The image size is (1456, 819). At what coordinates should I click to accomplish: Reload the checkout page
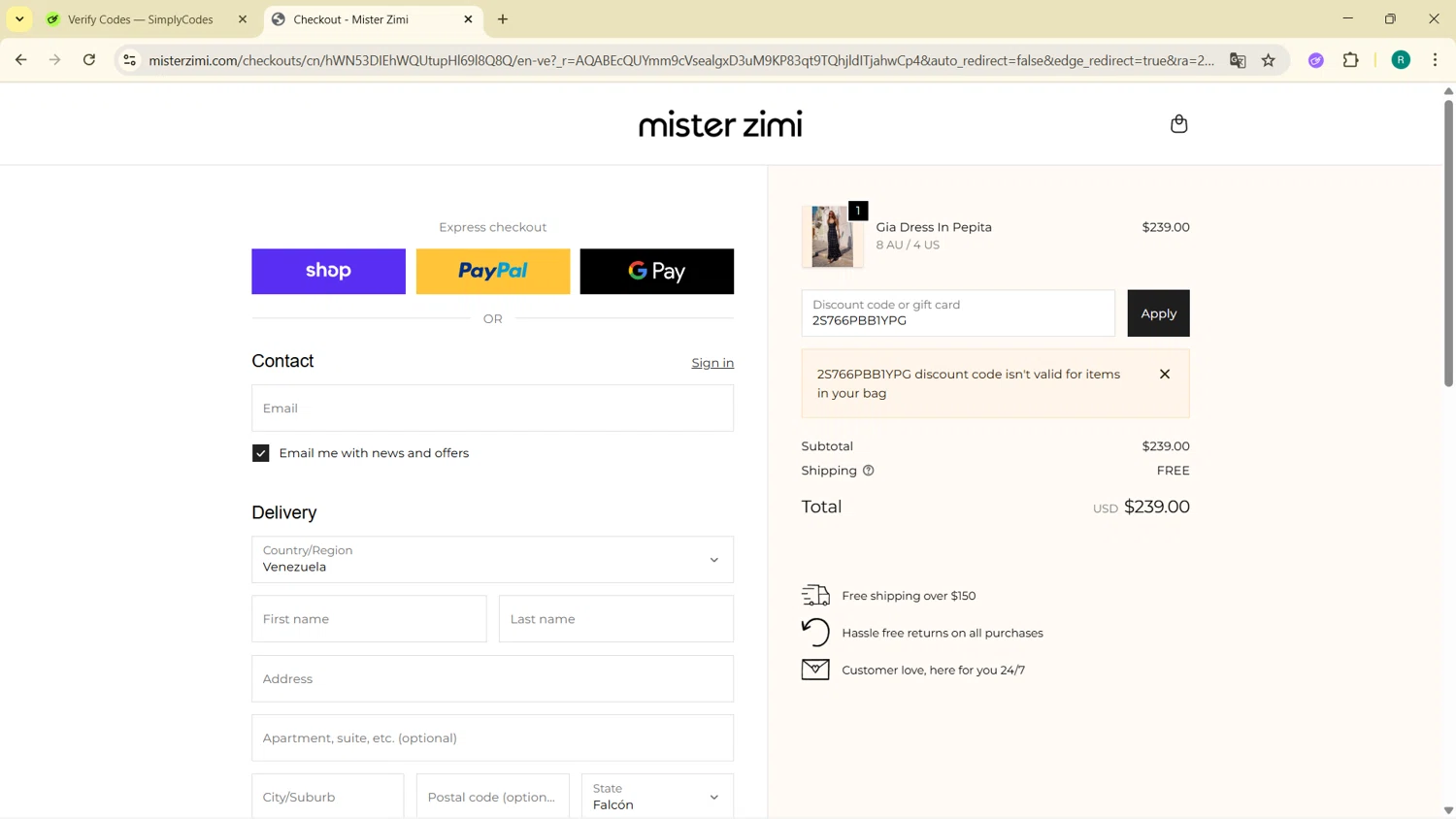[x=89, y=60]
